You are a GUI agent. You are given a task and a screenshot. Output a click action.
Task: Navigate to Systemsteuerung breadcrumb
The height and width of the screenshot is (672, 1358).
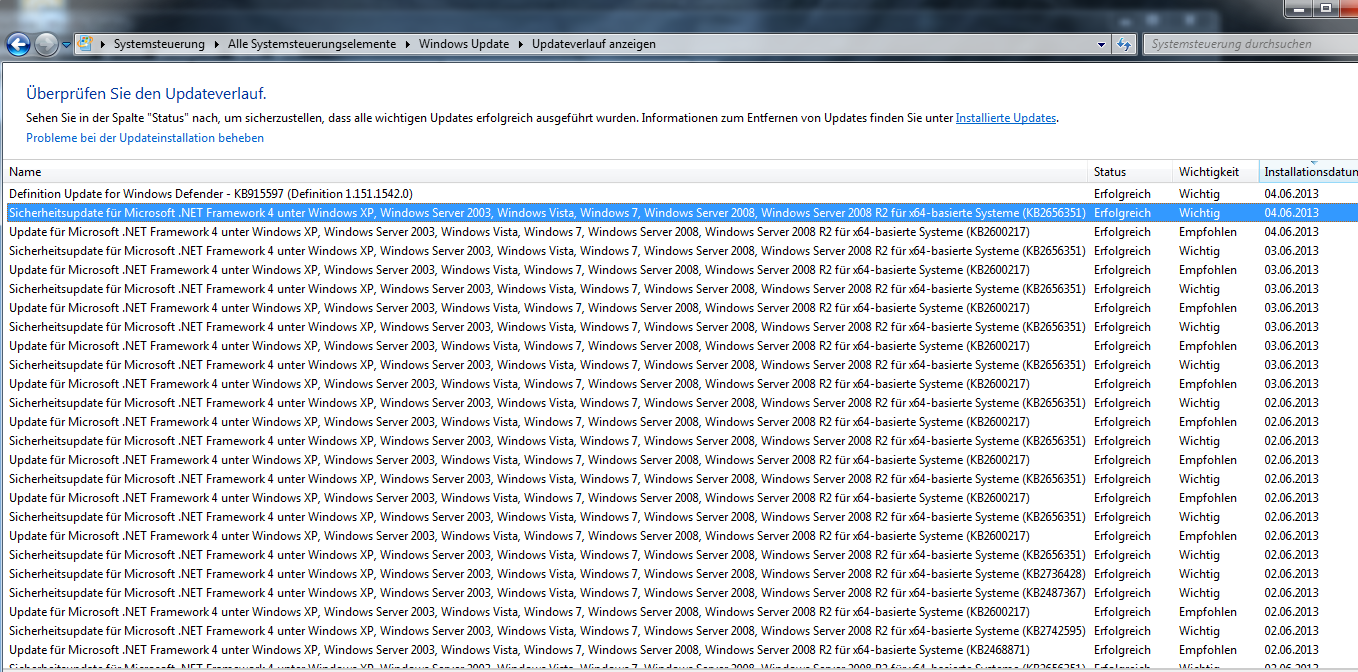coord(159,44)
